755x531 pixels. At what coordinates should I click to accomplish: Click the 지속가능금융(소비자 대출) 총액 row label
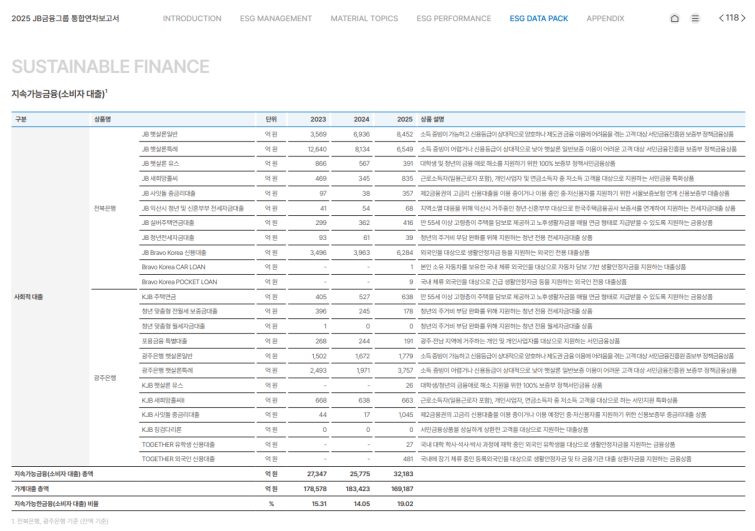[x=54, y=474]
